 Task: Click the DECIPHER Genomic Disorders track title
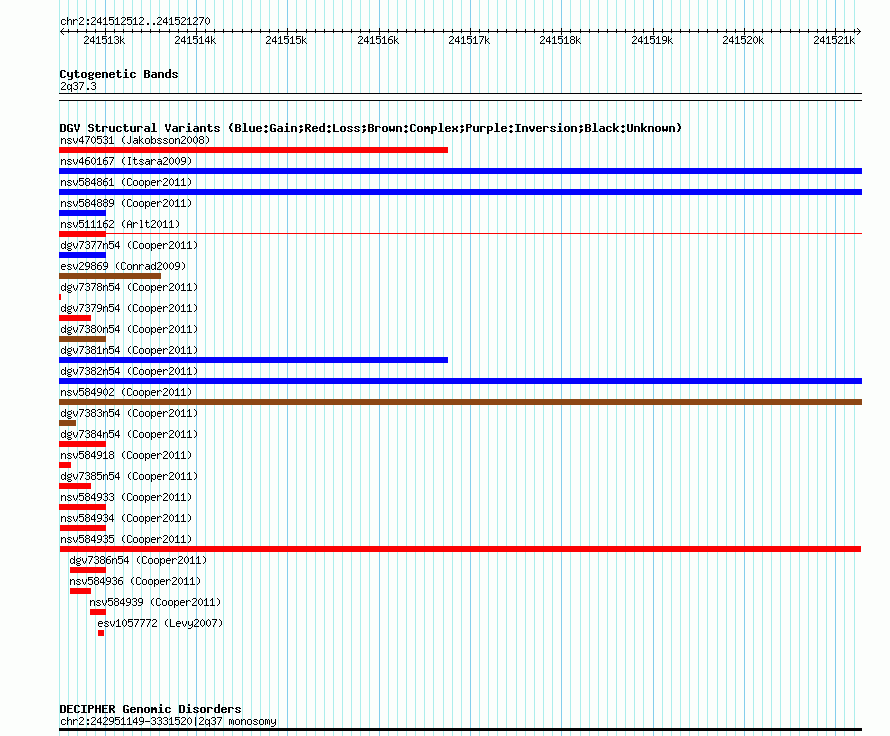pyautogui.click(x=150, y=709)
